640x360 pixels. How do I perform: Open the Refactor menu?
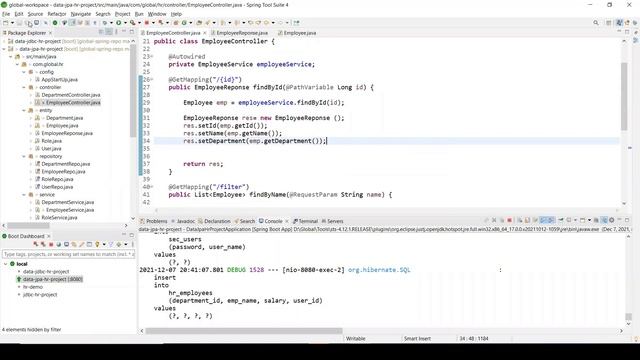(x=57, y=14)
